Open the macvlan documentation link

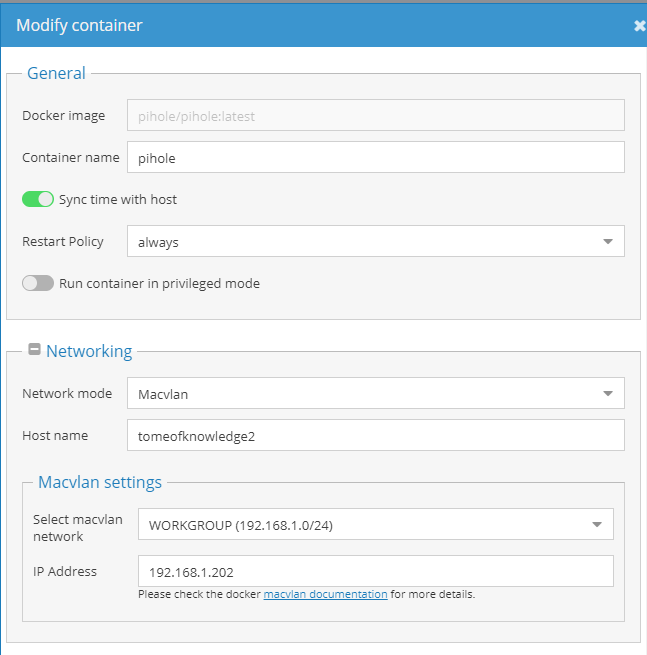point(325,594)
